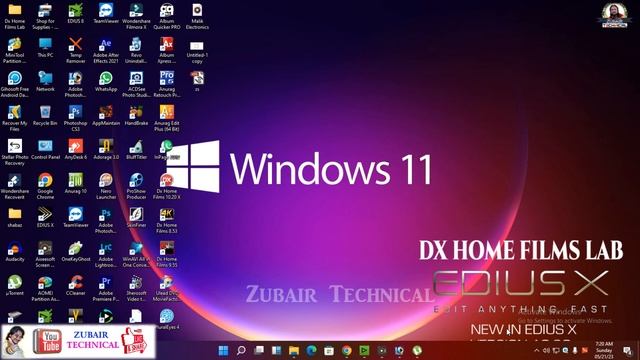Select the Control Panel desktop icon
This screenshot has height=360, width=640.
[x=45, y=149]
